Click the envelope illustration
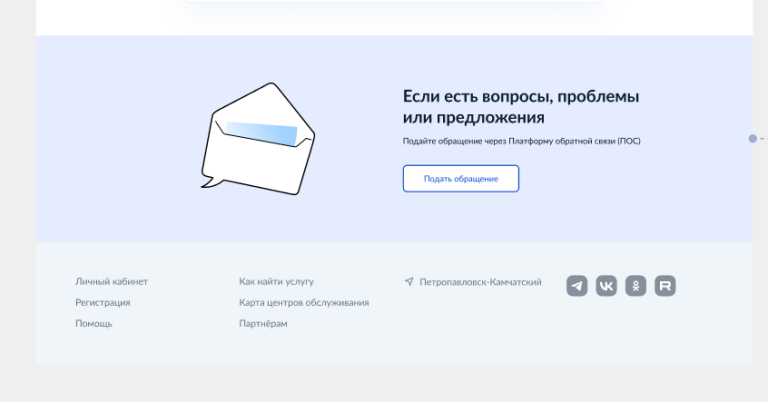The height and width of the screenshot is (402, 768). click(258, 139)
